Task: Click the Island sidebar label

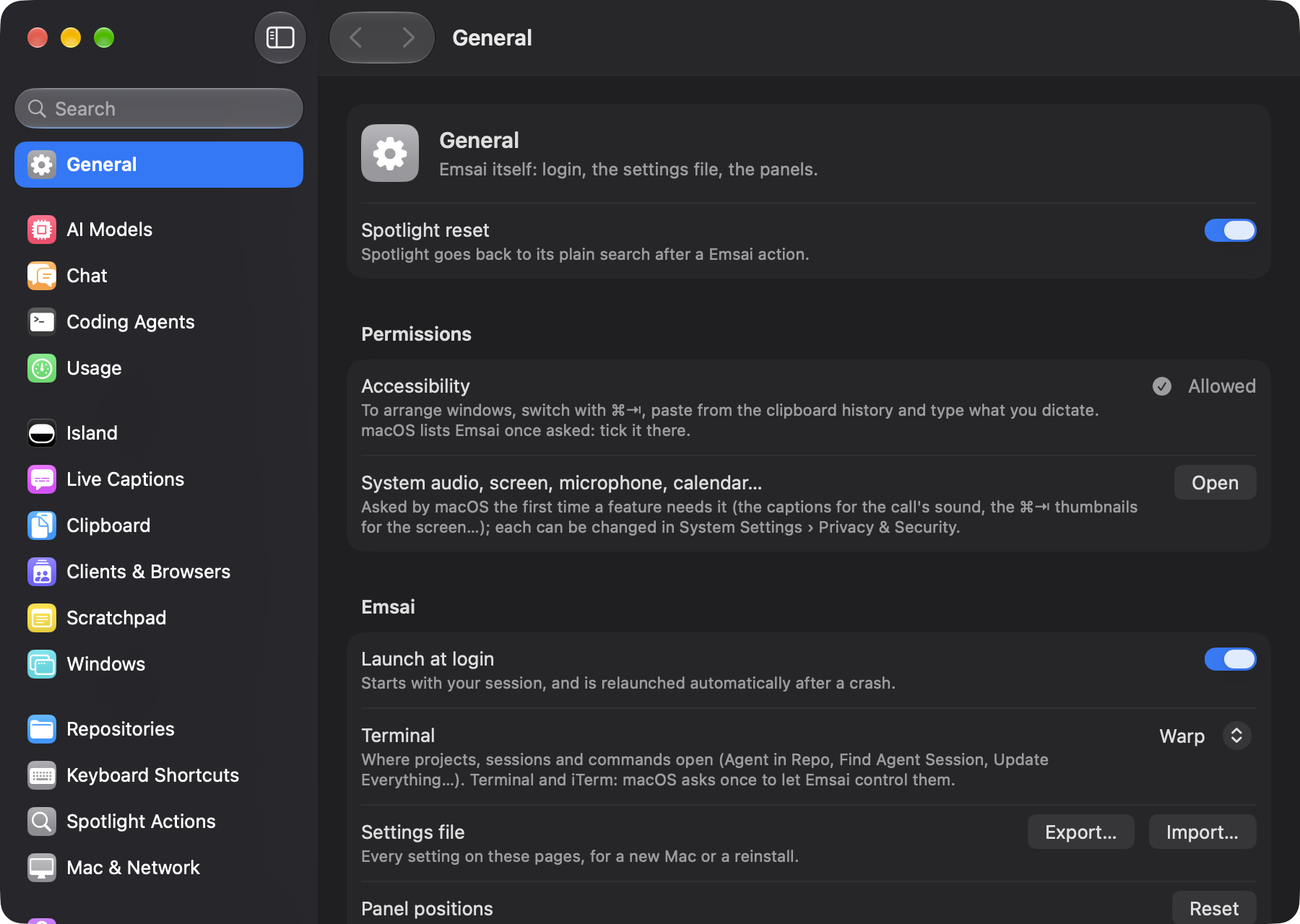Action: (x=92, y=433)
